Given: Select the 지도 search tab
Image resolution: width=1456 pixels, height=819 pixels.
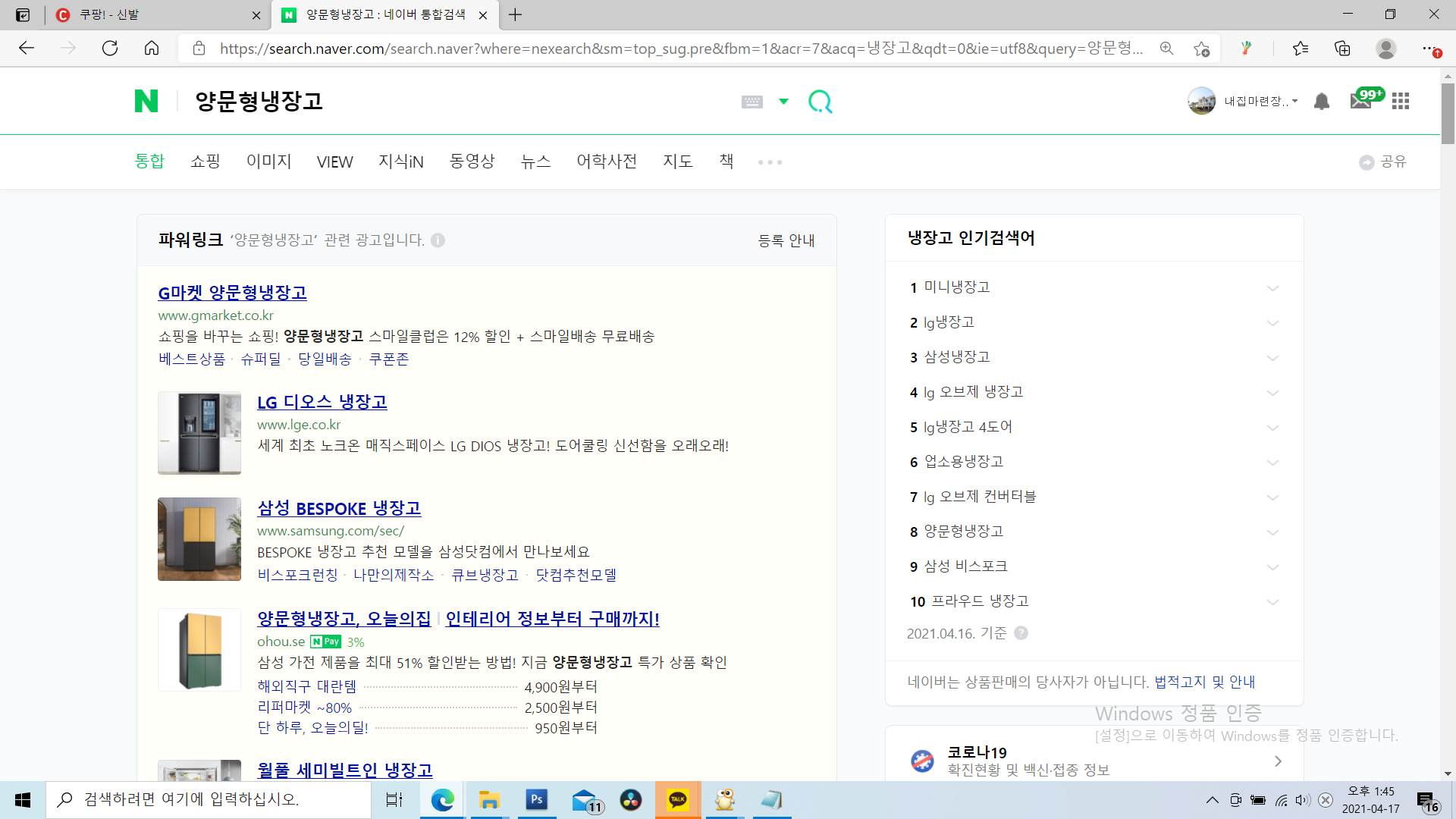Looking at the screenshot, I should 678,162.
